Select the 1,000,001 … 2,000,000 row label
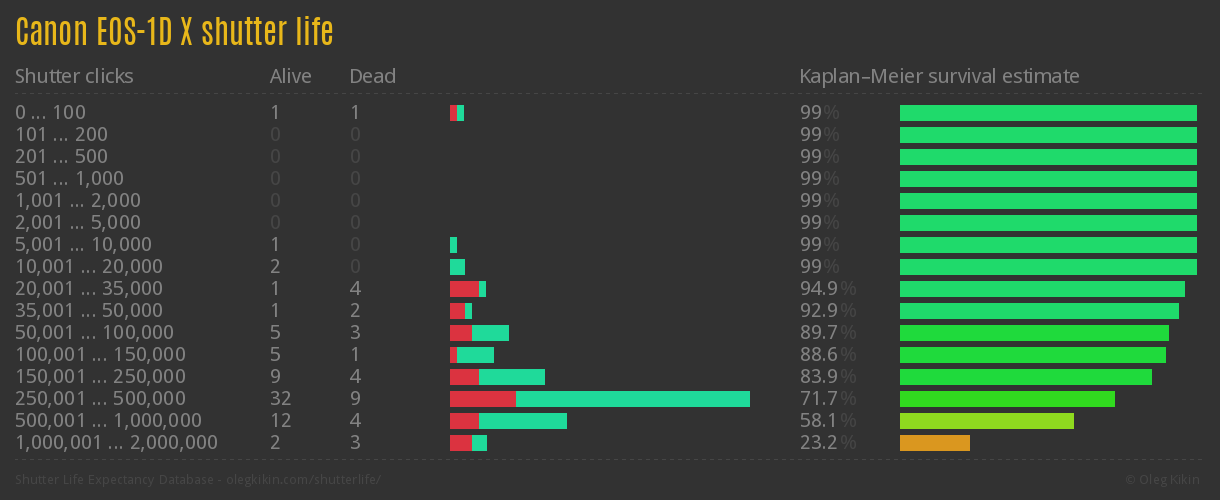This screenshot has height=500, width=1220. click(x=116, y=443)
